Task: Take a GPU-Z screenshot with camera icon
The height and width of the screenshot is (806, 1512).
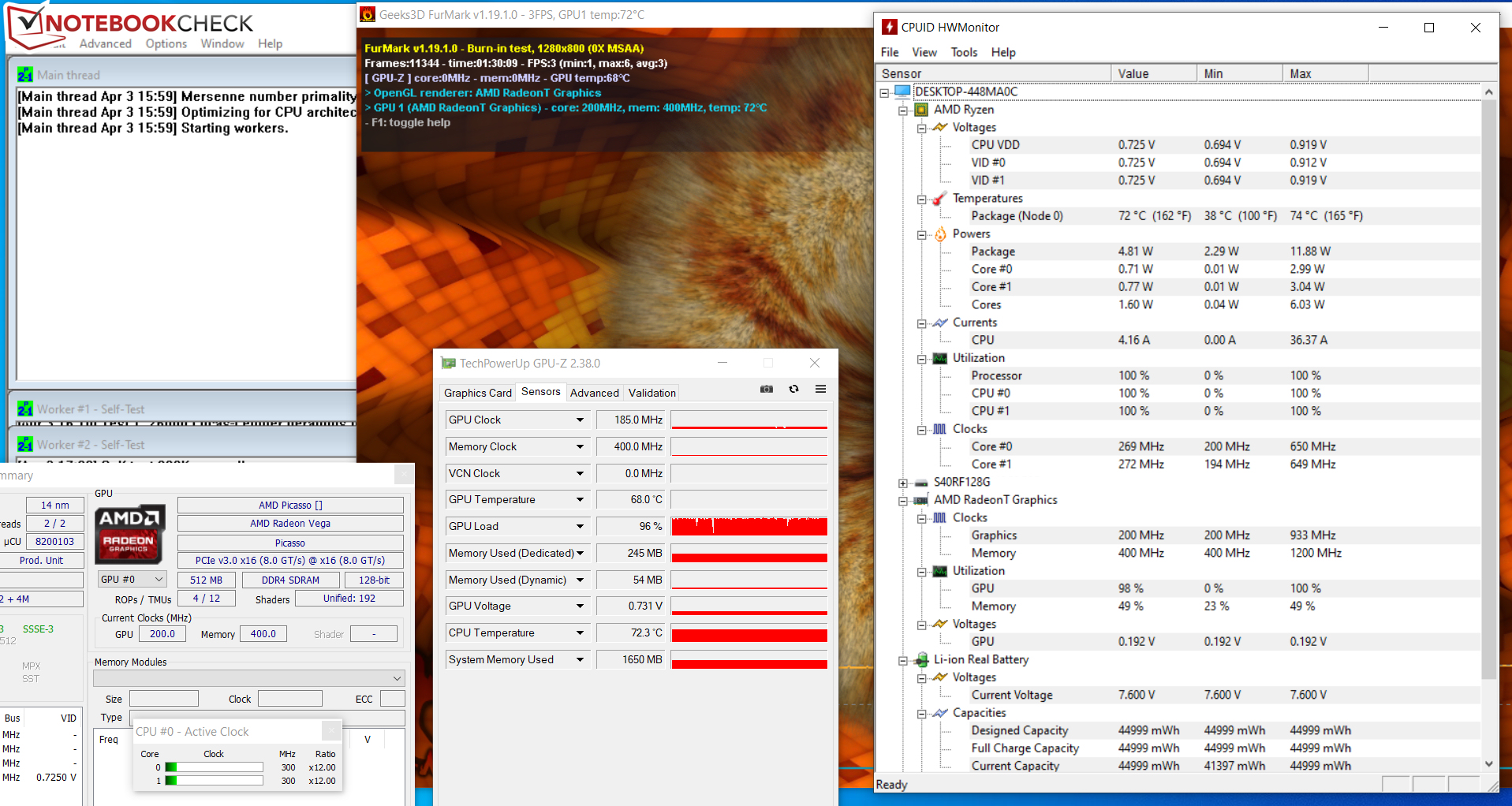Action: 767,389
